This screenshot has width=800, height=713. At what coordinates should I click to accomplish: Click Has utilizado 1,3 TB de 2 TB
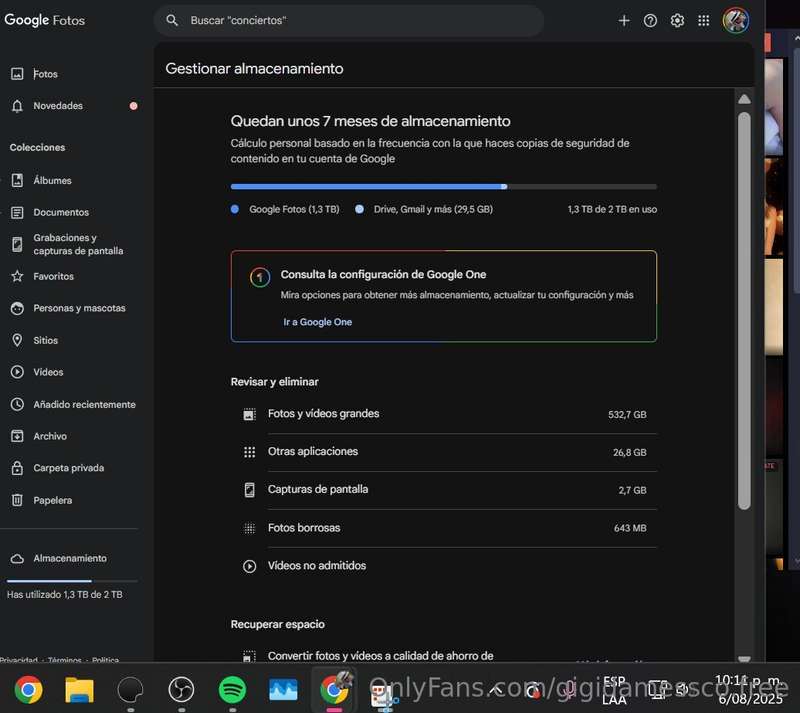[65, 595]
